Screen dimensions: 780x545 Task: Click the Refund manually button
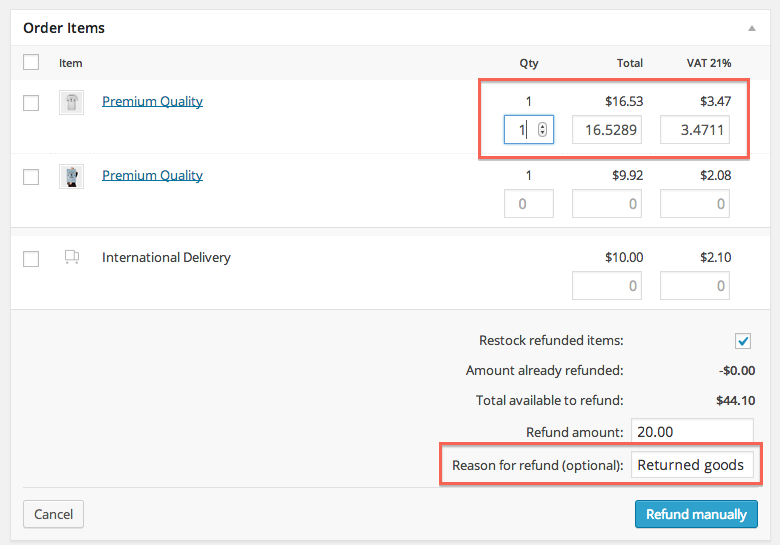(x=696, y=514)
